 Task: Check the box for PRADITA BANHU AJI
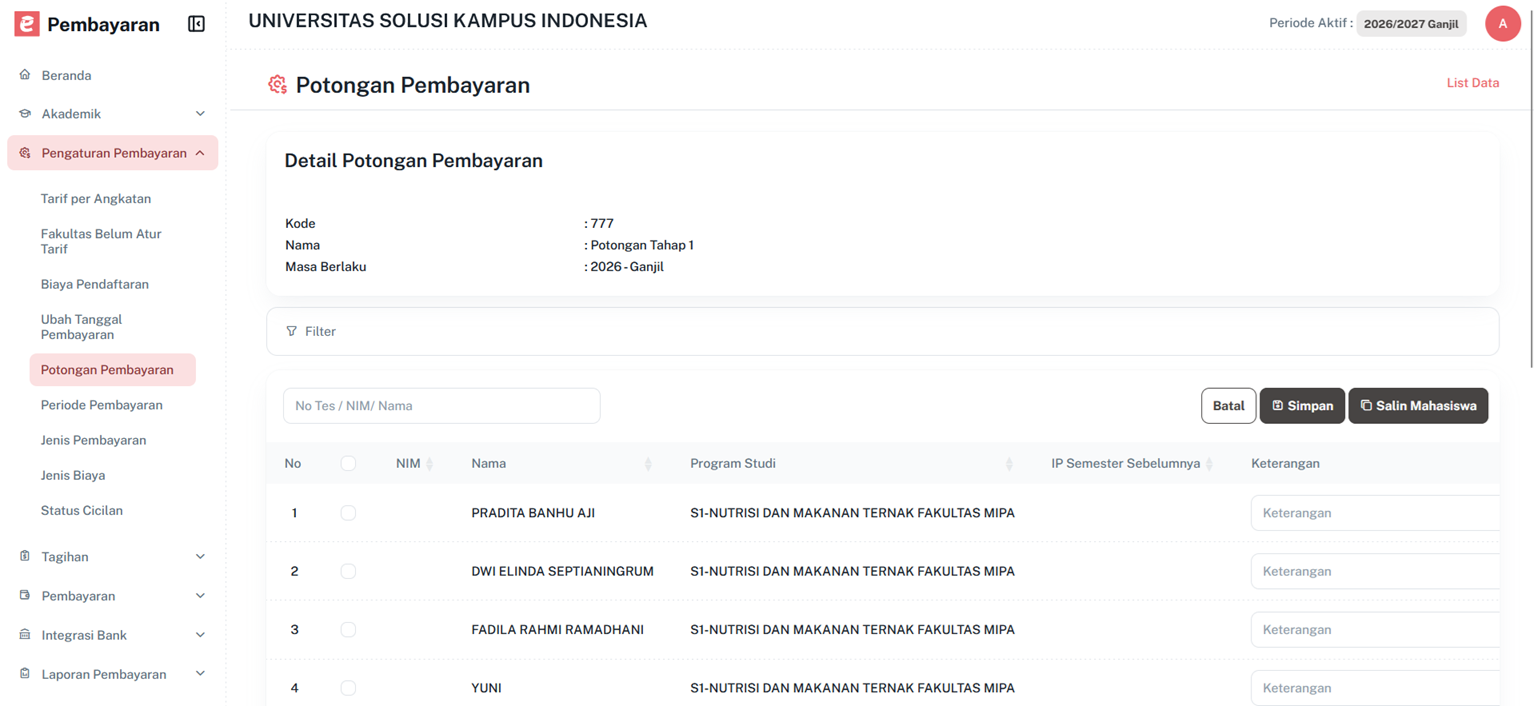[348, 513]
